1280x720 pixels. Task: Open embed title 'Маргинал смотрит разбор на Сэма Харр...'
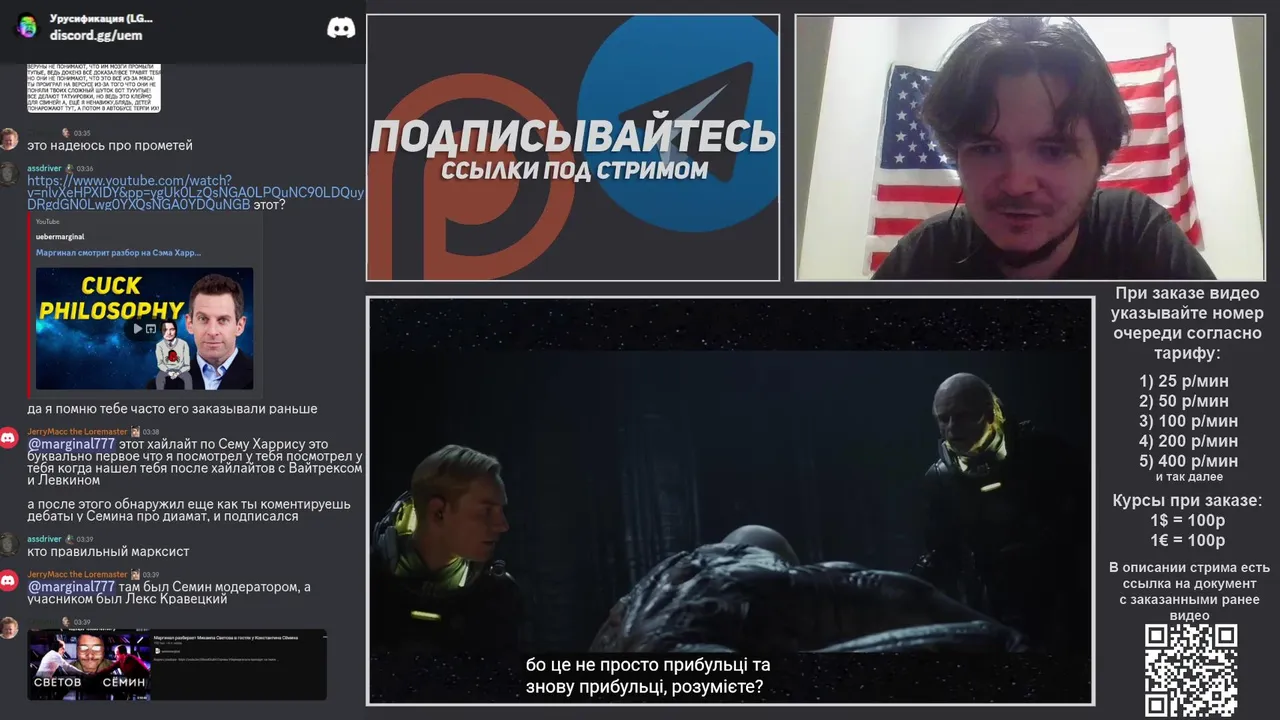[118, 253]
